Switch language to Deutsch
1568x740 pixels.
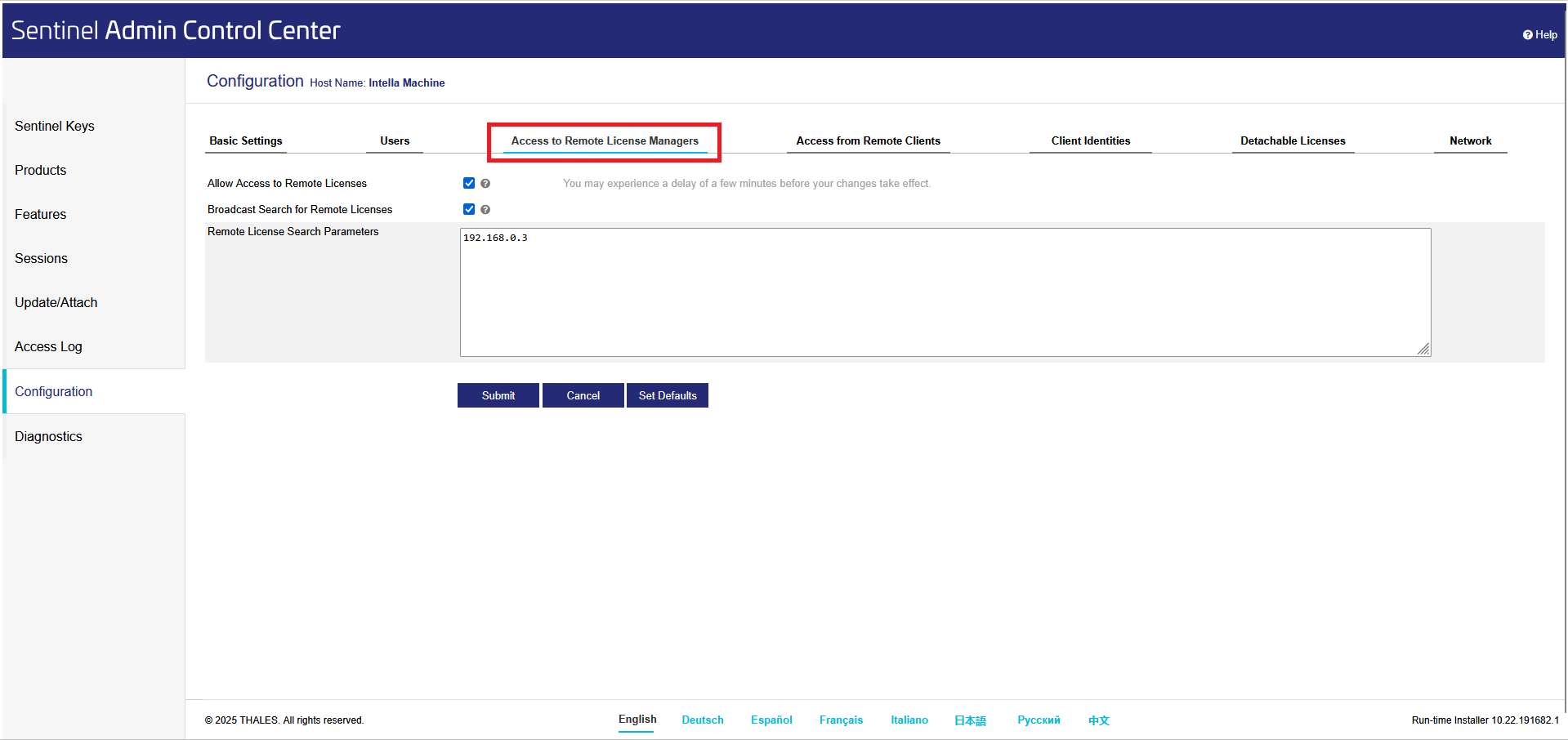(x=703, y=720)
